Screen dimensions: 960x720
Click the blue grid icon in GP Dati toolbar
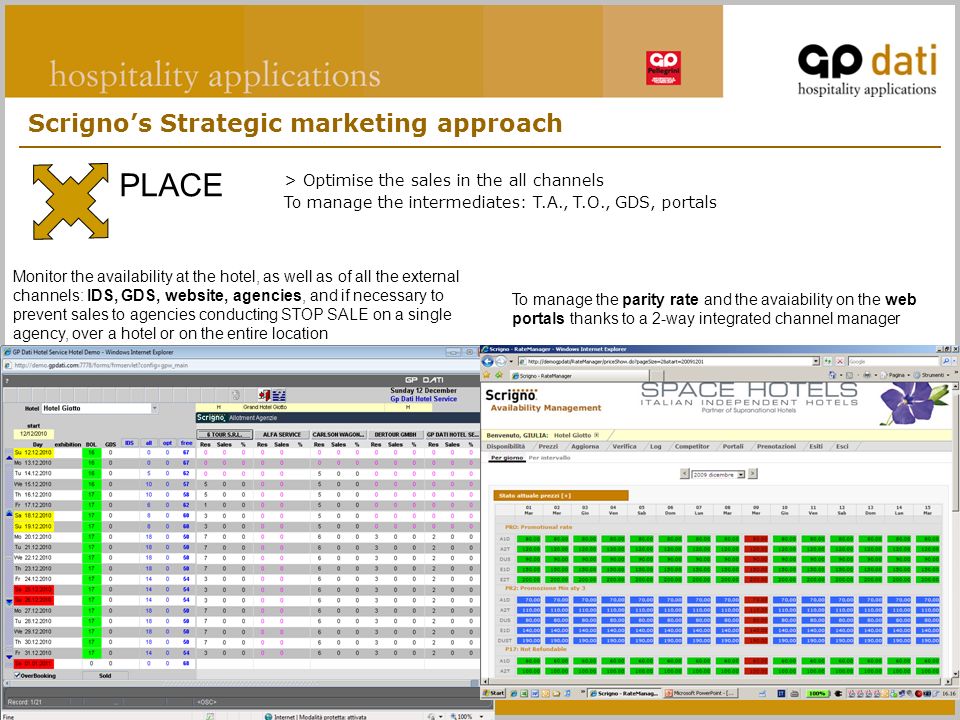(x=280, y=396)
